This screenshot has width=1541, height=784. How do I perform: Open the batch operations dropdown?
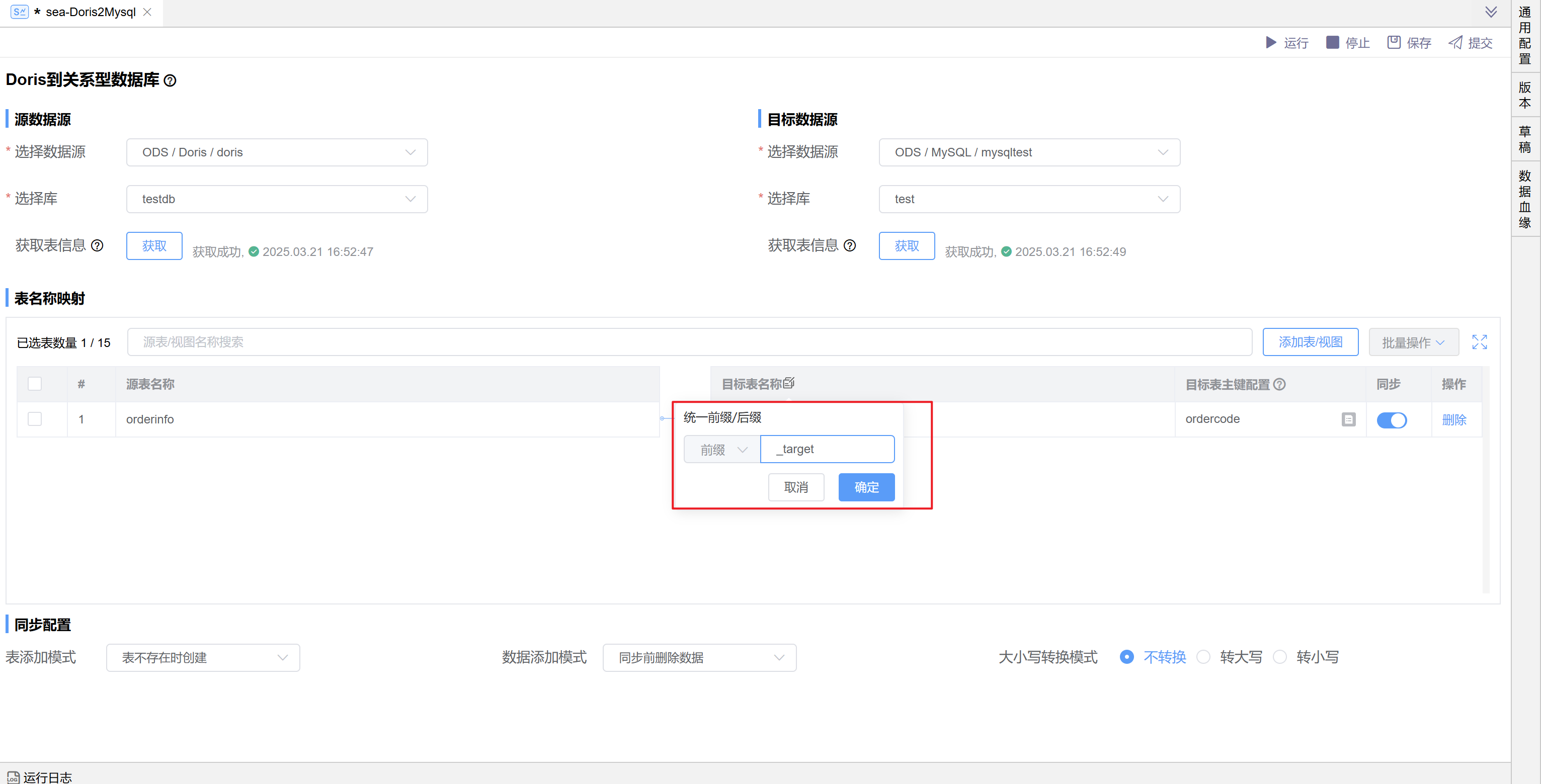(1413, 342)
